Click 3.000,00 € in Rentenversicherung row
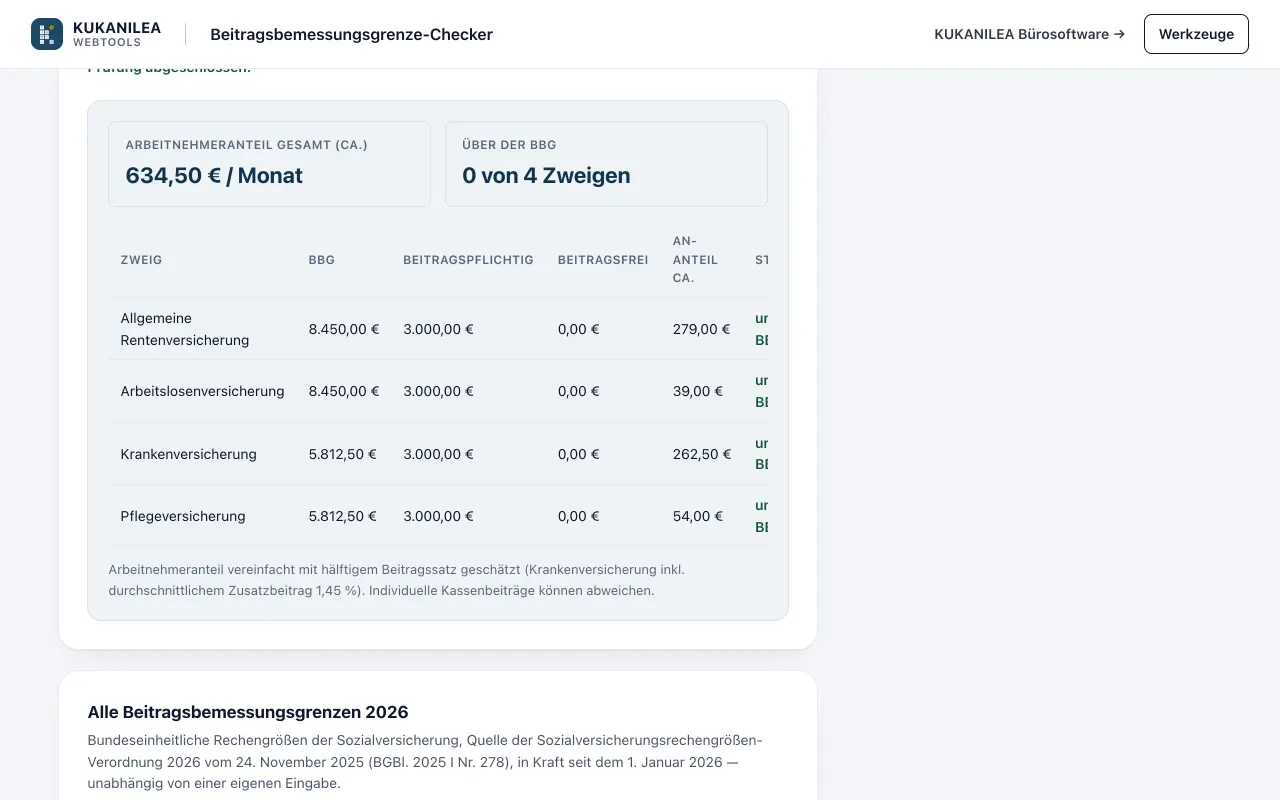The image size is (1280, 800). [x=438, y=329]
